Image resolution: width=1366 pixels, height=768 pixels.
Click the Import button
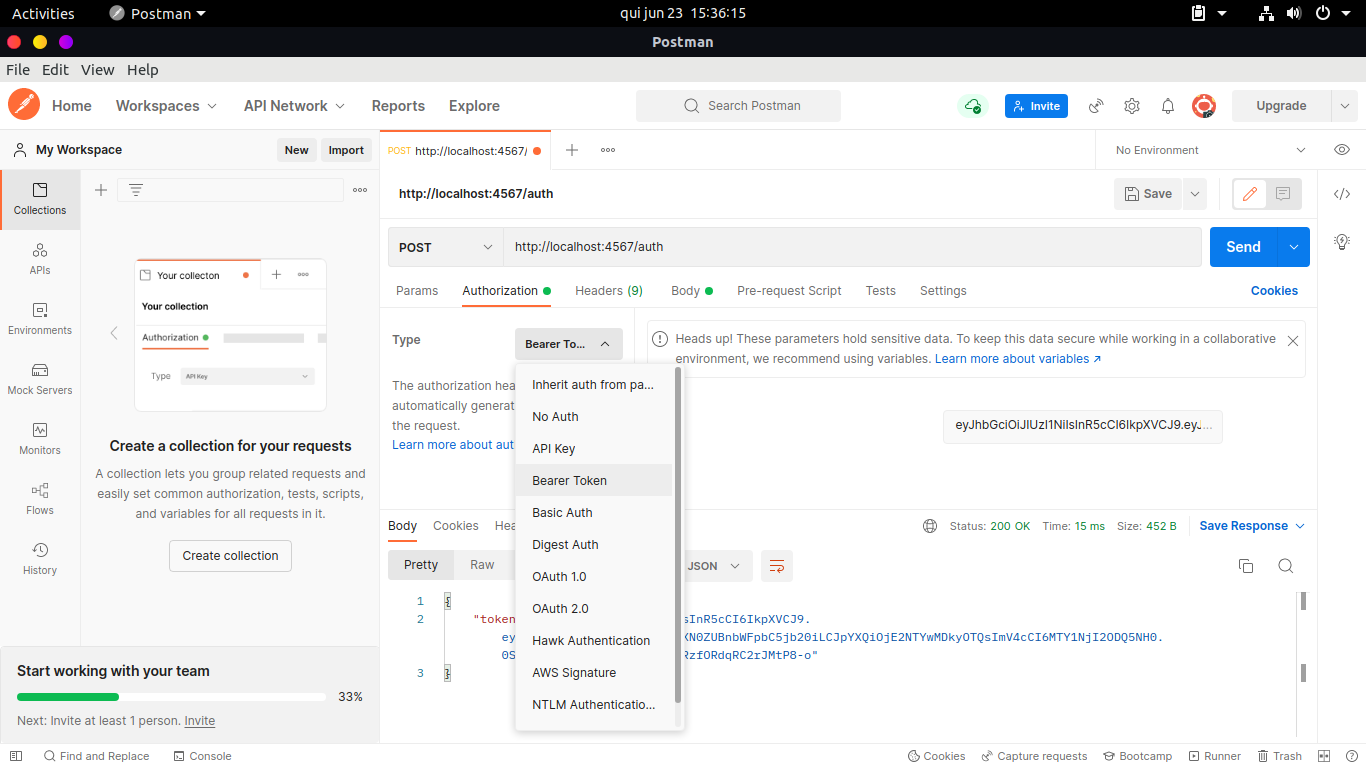pyautogui.click(x=346, y=150)
